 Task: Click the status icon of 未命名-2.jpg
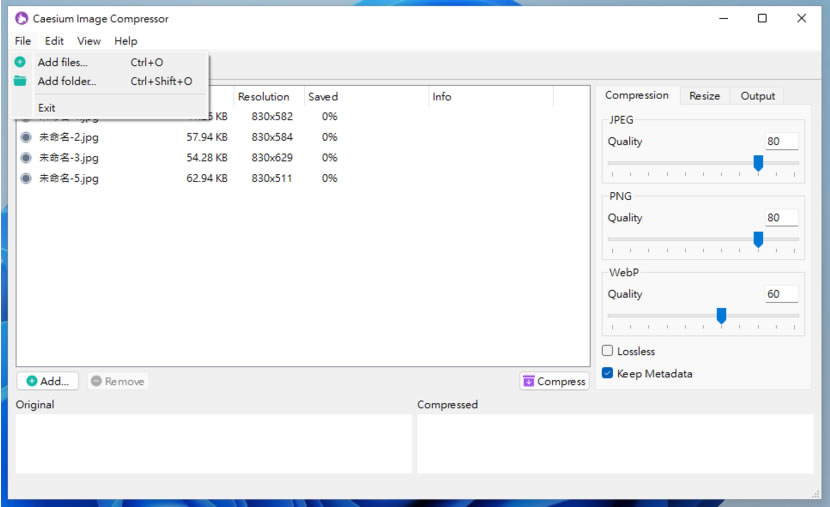pos(25,137)
